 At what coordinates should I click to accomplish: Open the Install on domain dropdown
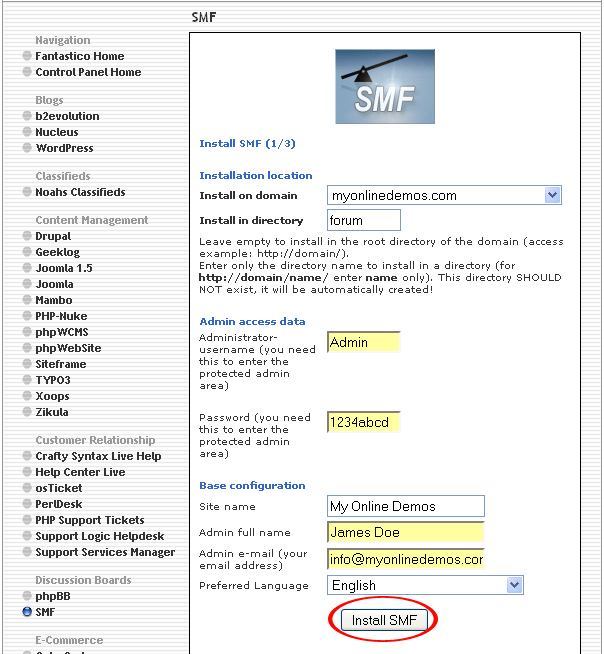(x=444, y=195)
